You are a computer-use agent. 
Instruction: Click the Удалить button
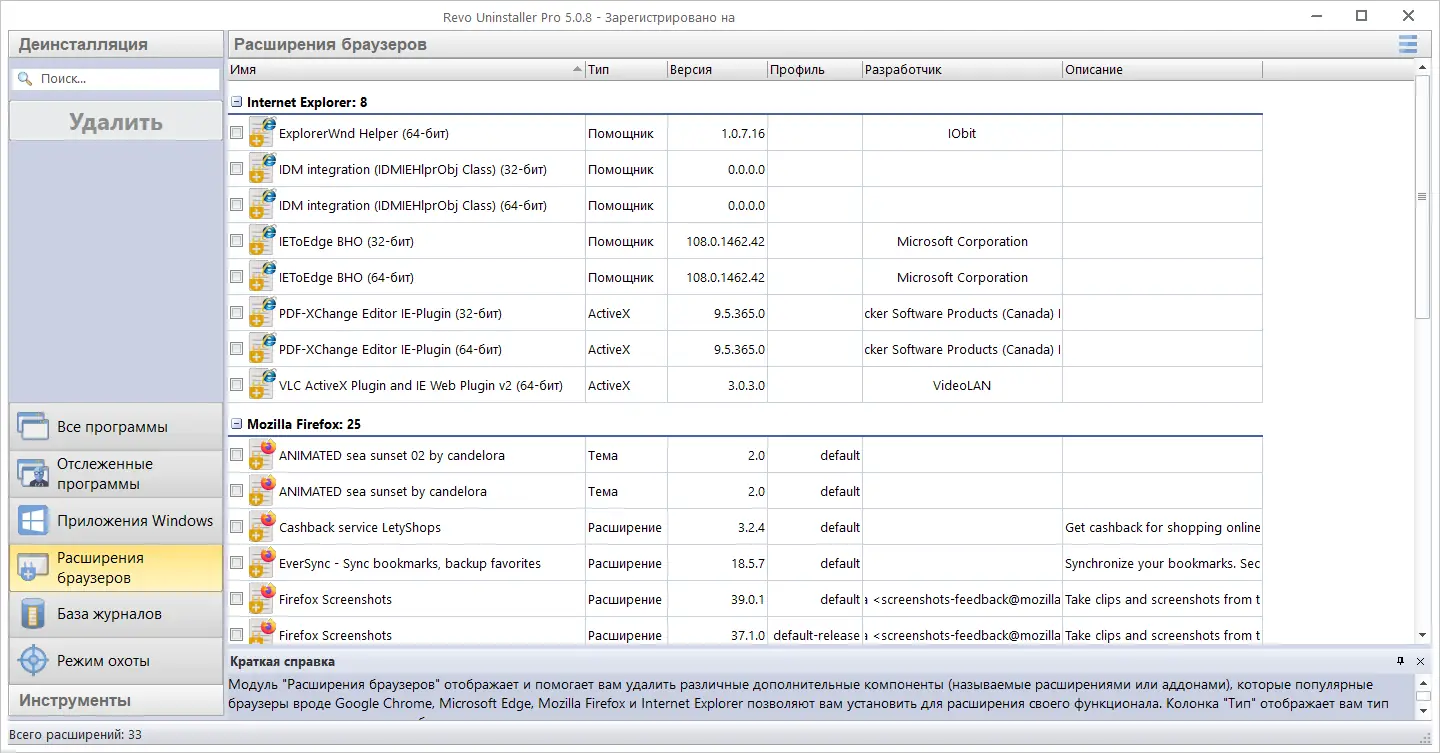pos(116,122)
